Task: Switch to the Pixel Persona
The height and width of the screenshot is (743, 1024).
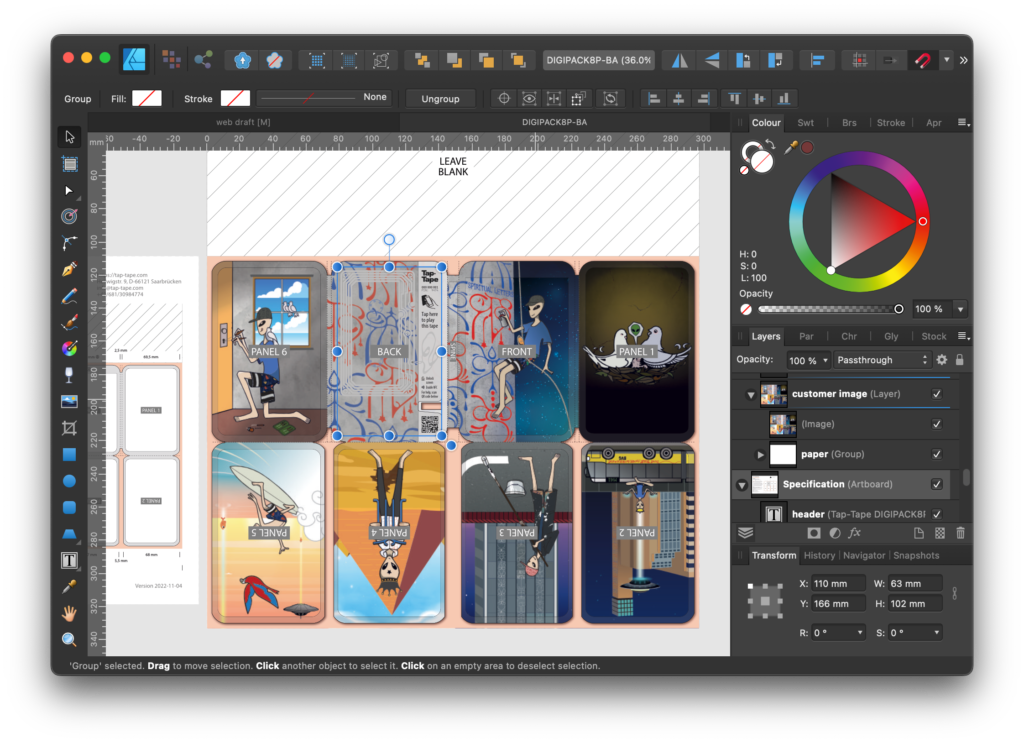Action: click(171, 60)
